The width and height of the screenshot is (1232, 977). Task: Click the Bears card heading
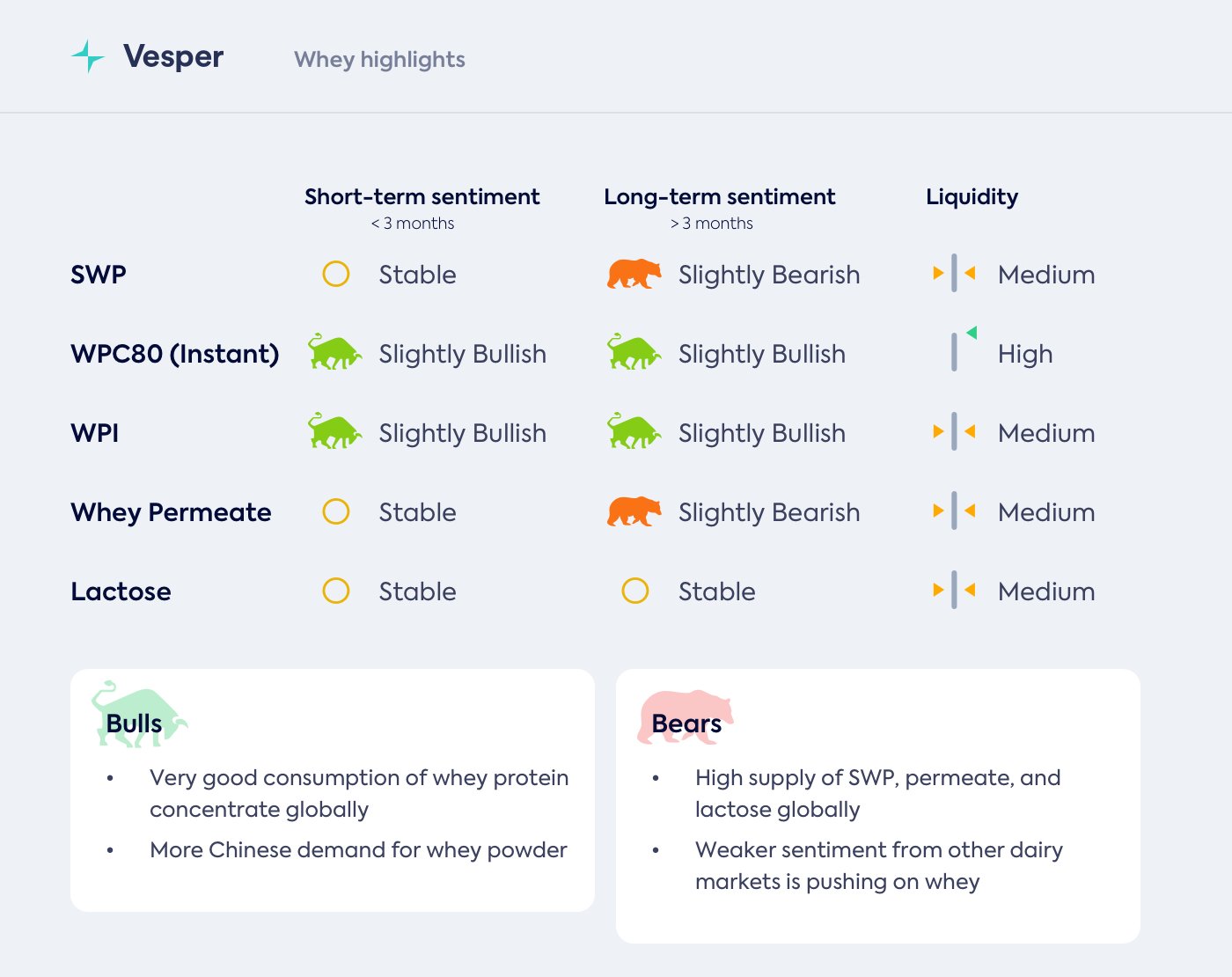point(686,724)
